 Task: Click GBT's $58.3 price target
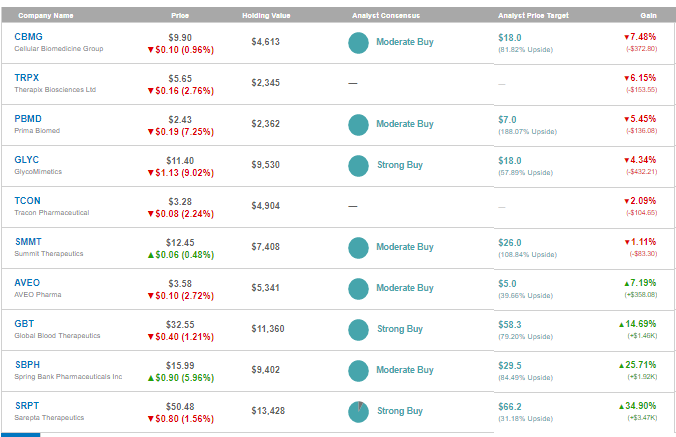point(509,324)
